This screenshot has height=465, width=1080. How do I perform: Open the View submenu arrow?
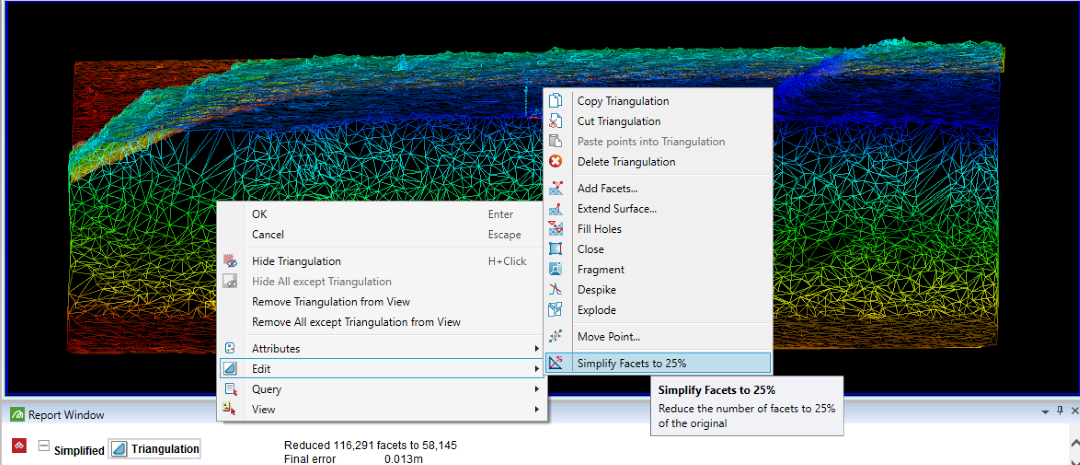coord(538,409)
